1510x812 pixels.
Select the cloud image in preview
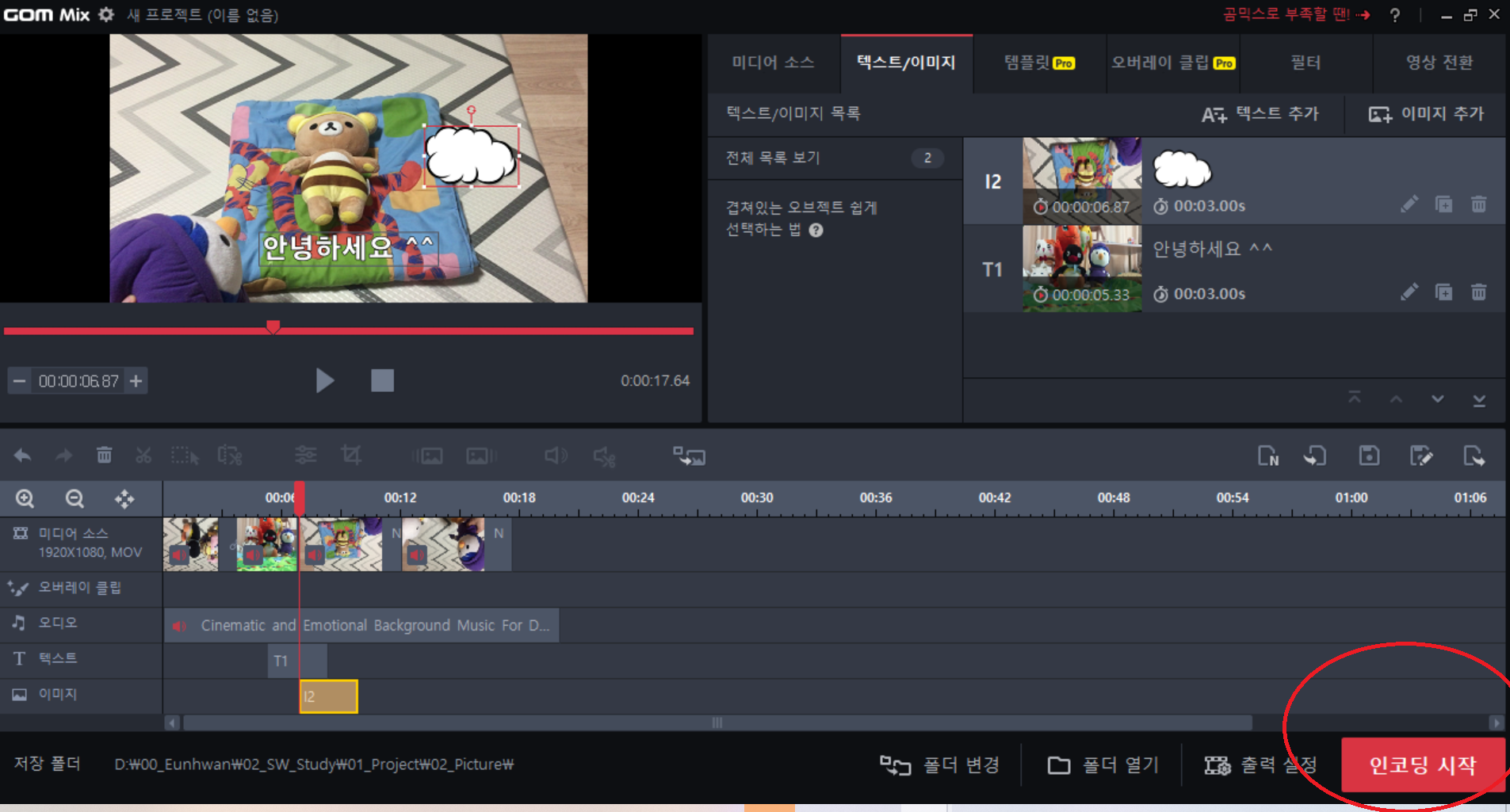click(x=471, y=156)
